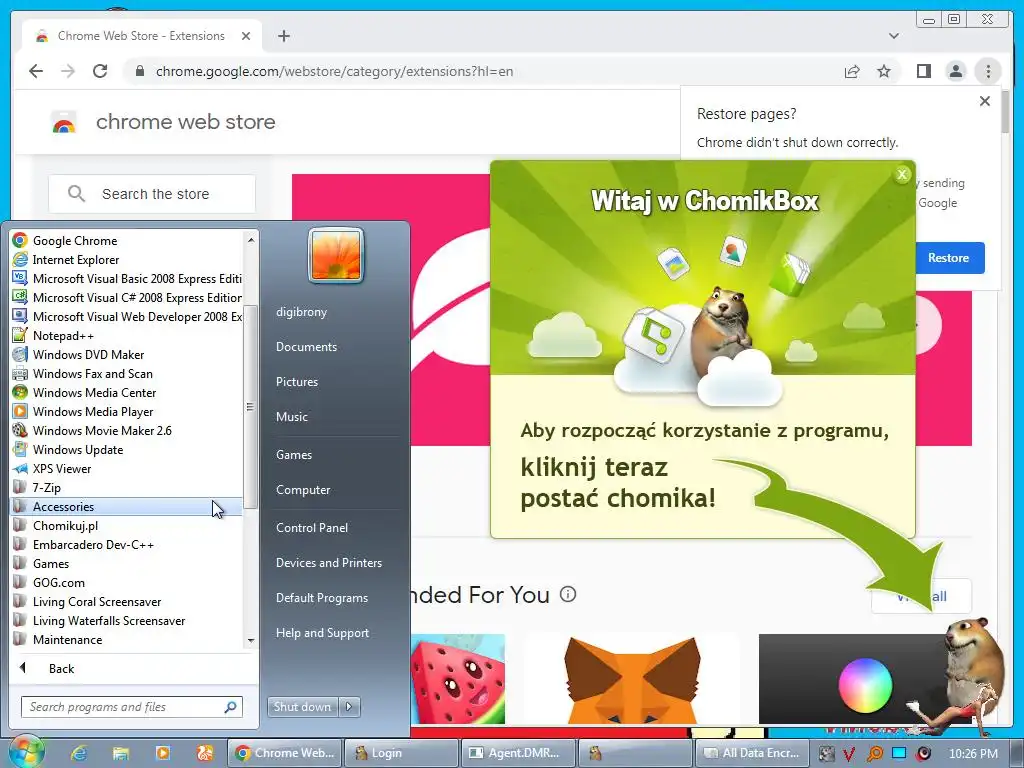1024x768 pixels.
Task: Expand the Chomikuj.pl folder
Action: click(x=127, y=525)
